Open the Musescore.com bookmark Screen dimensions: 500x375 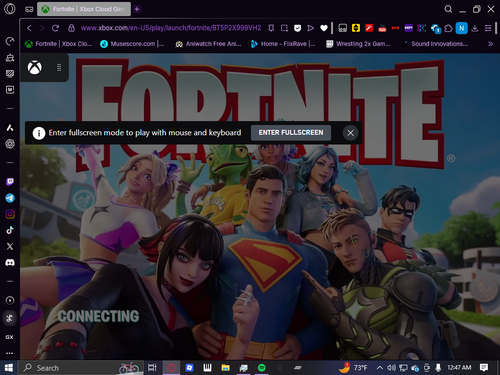[132, 44]
